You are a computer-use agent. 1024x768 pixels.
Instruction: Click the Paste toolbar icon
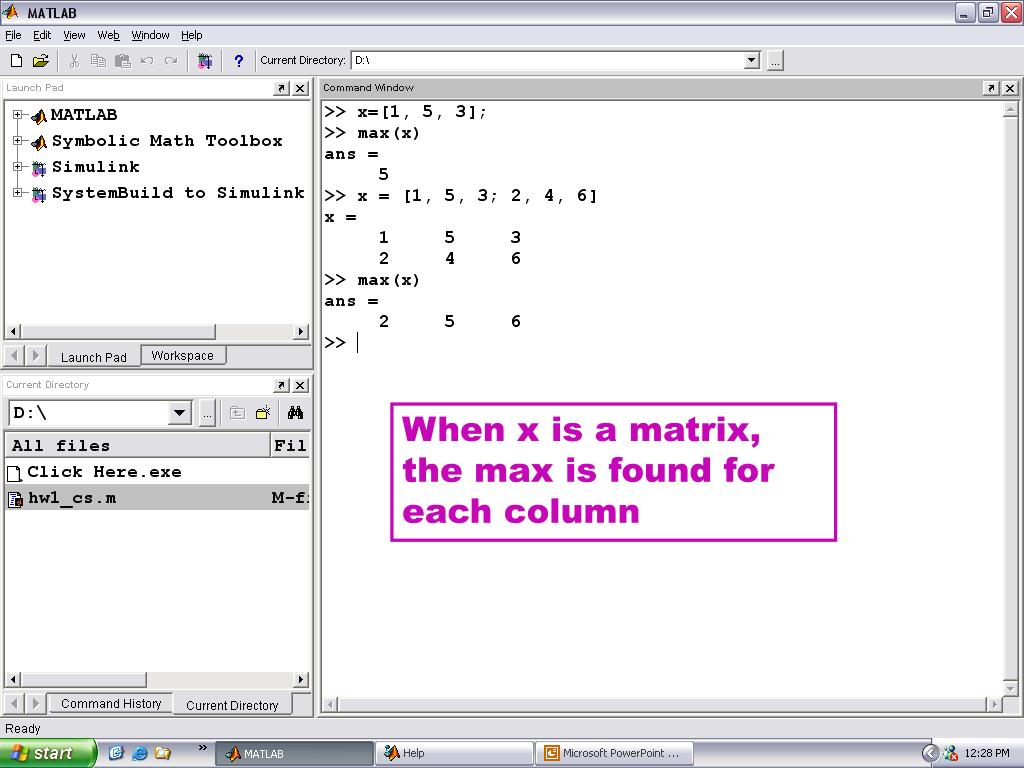pyautogui.click(x=123, y=61)
